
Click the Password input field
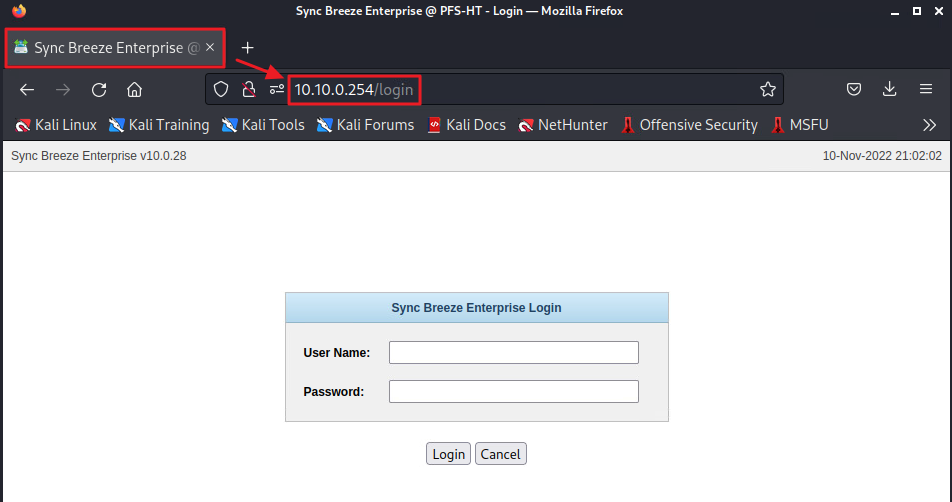coord(514,392)
